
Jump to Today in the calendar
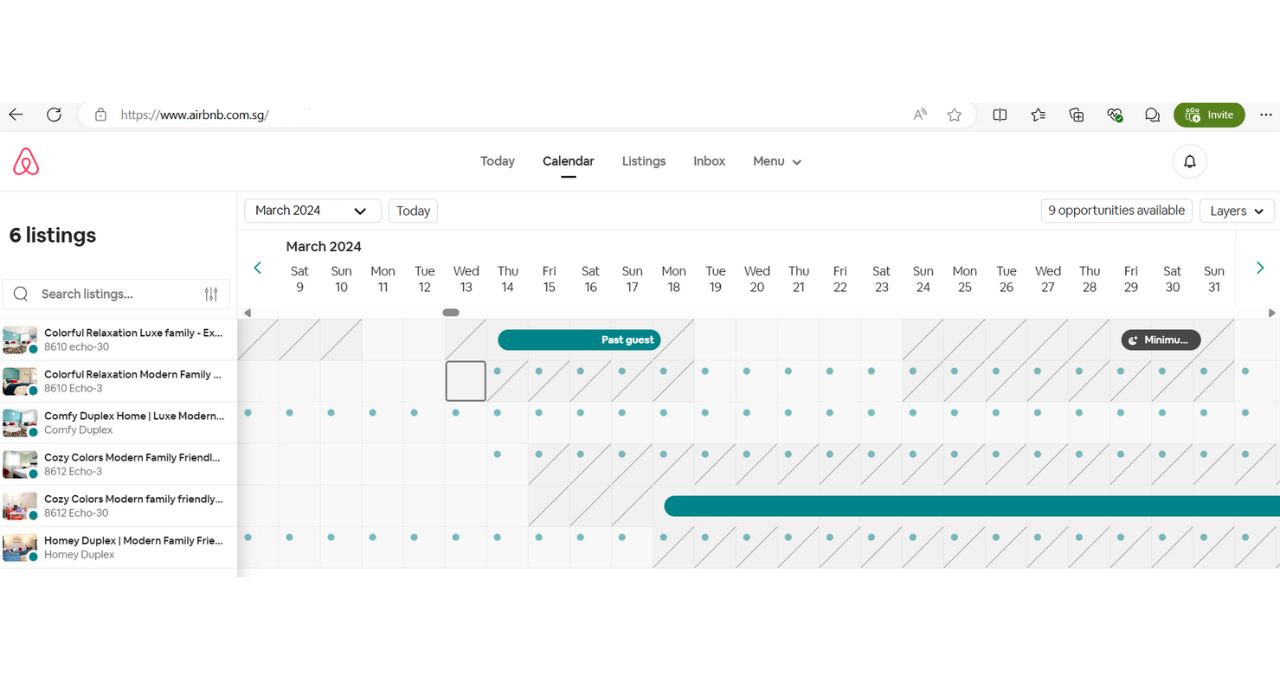tap(413, 211)
